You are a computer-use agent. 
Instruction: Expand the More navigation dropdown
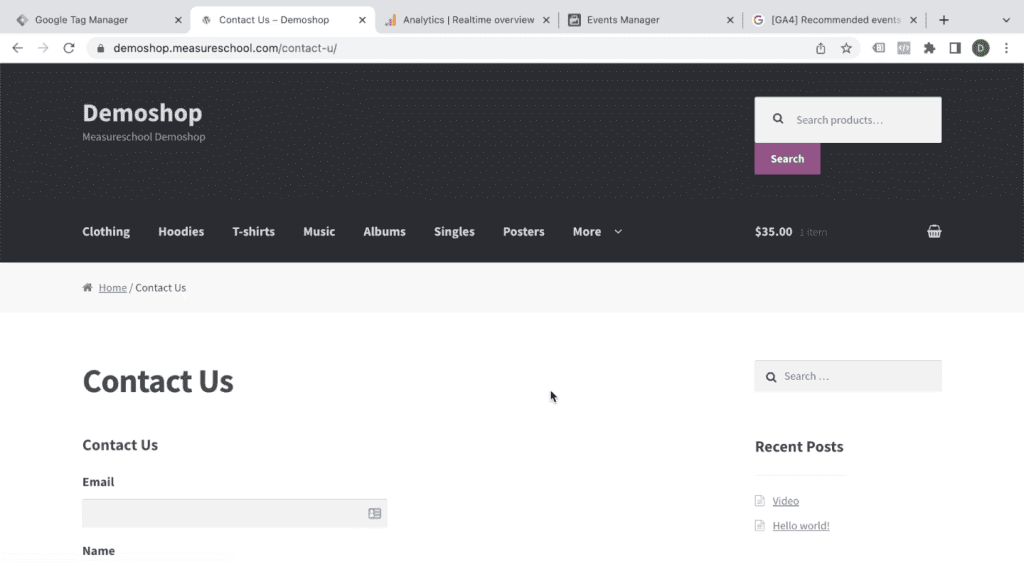pyautogui.click(x=597, y=231)
